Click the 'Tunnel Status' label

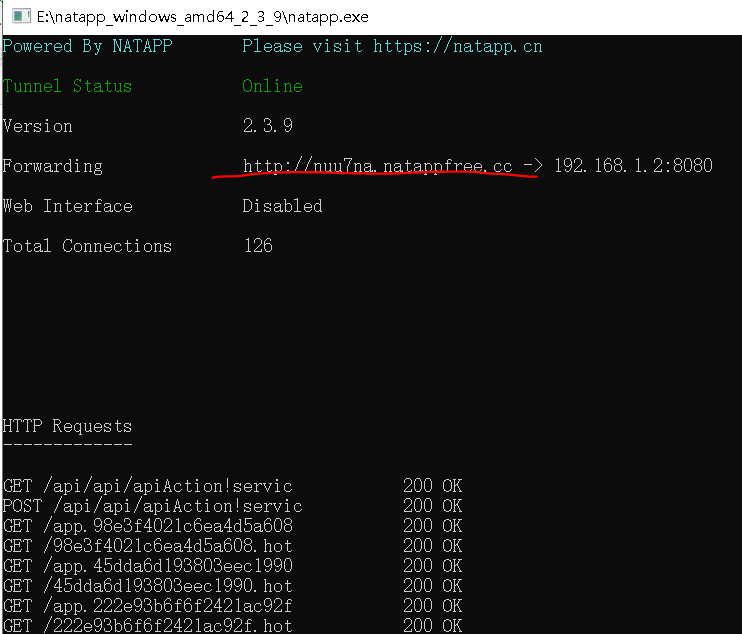[67, 86]
